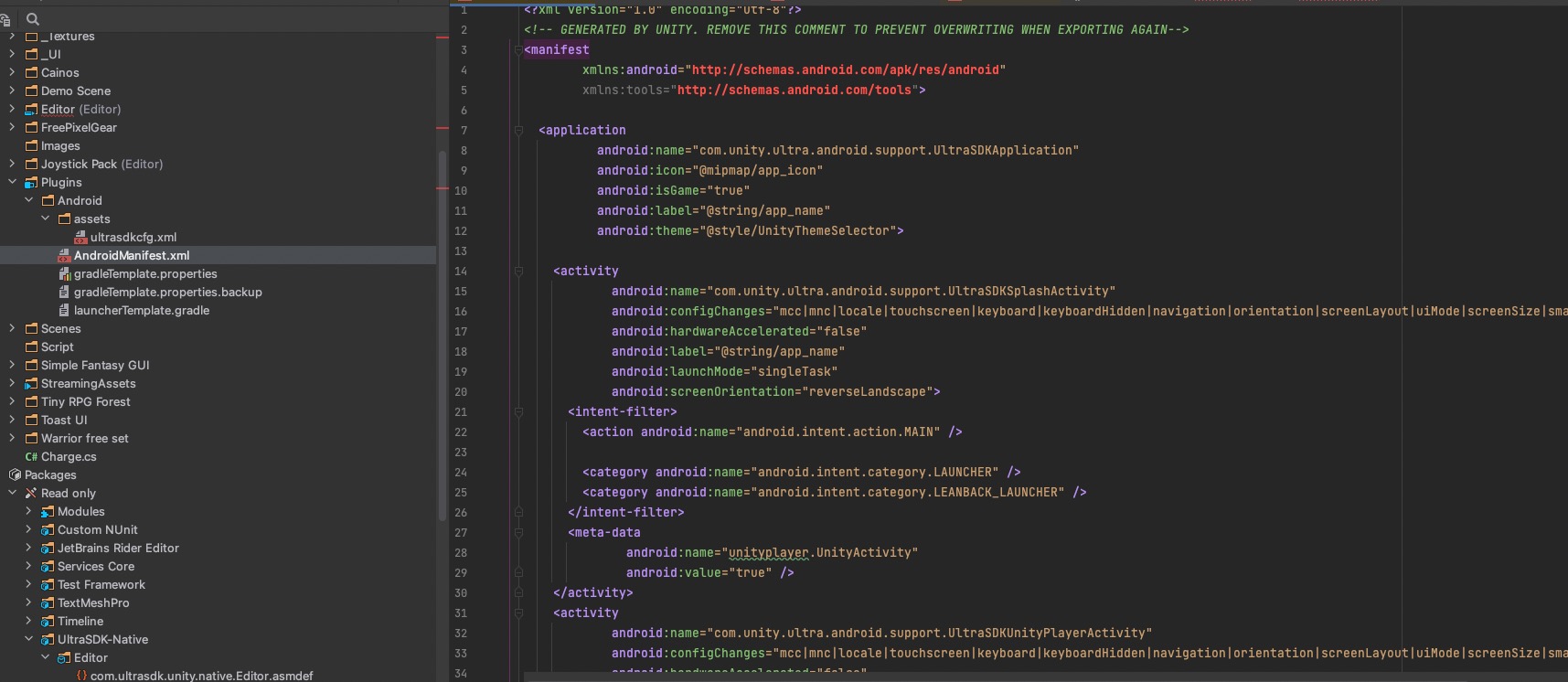1568x682 pixels.
Task: Click the search magnifier icon in explorer toolbar
Action: [x=33, y=18]
